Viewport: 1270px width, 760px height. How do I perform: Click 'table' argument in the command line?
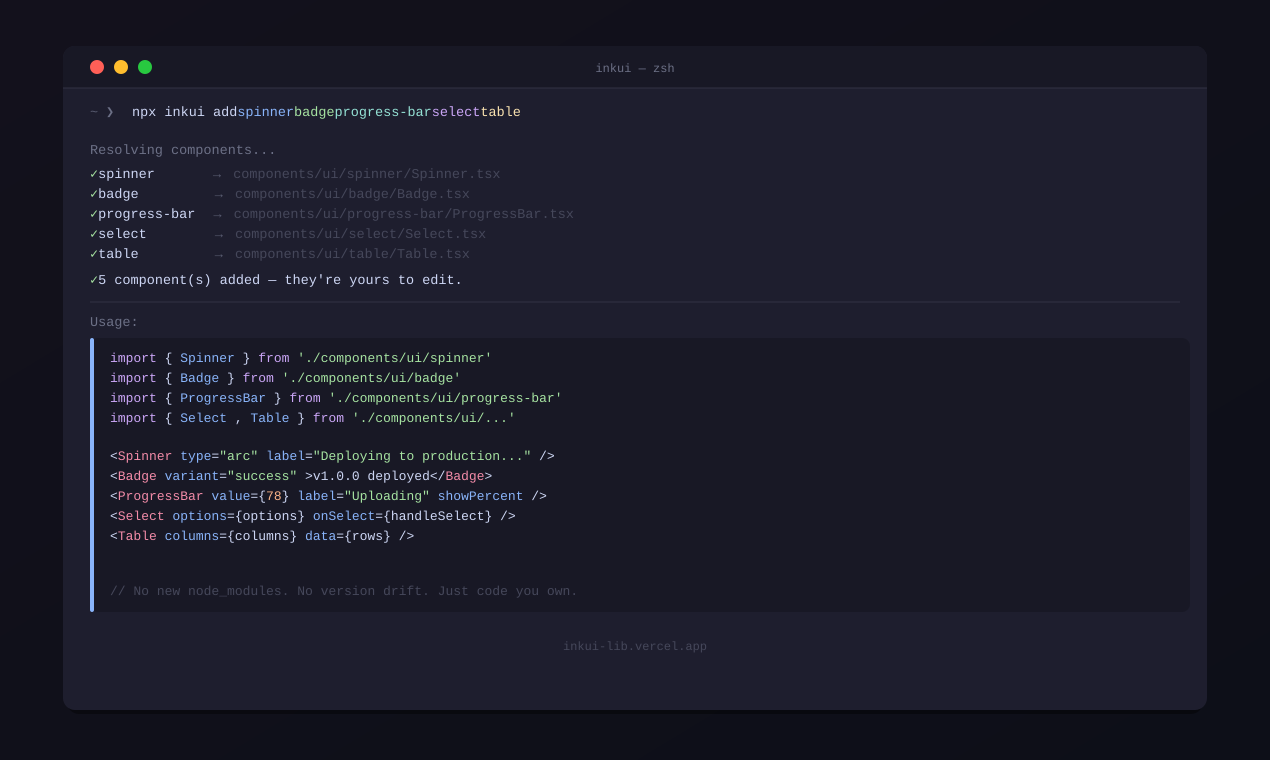pos(500,113)
